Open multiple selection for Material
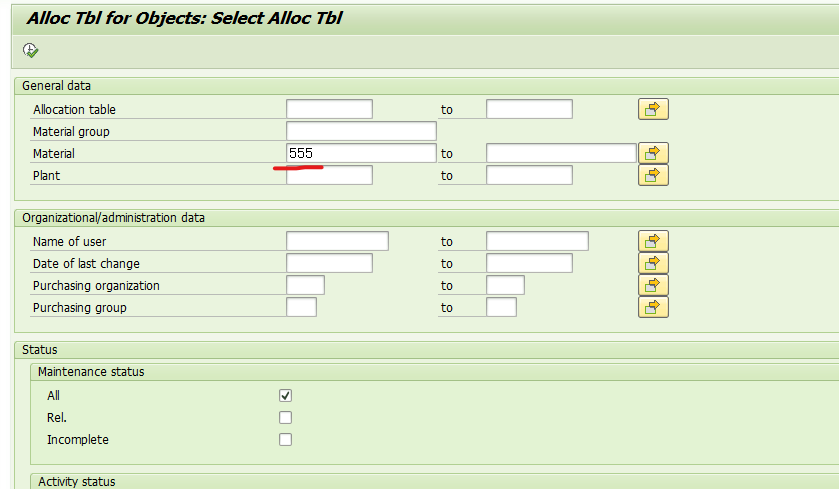Image resolution: width=839 pixels, height=489 pixels. (653, 153)
